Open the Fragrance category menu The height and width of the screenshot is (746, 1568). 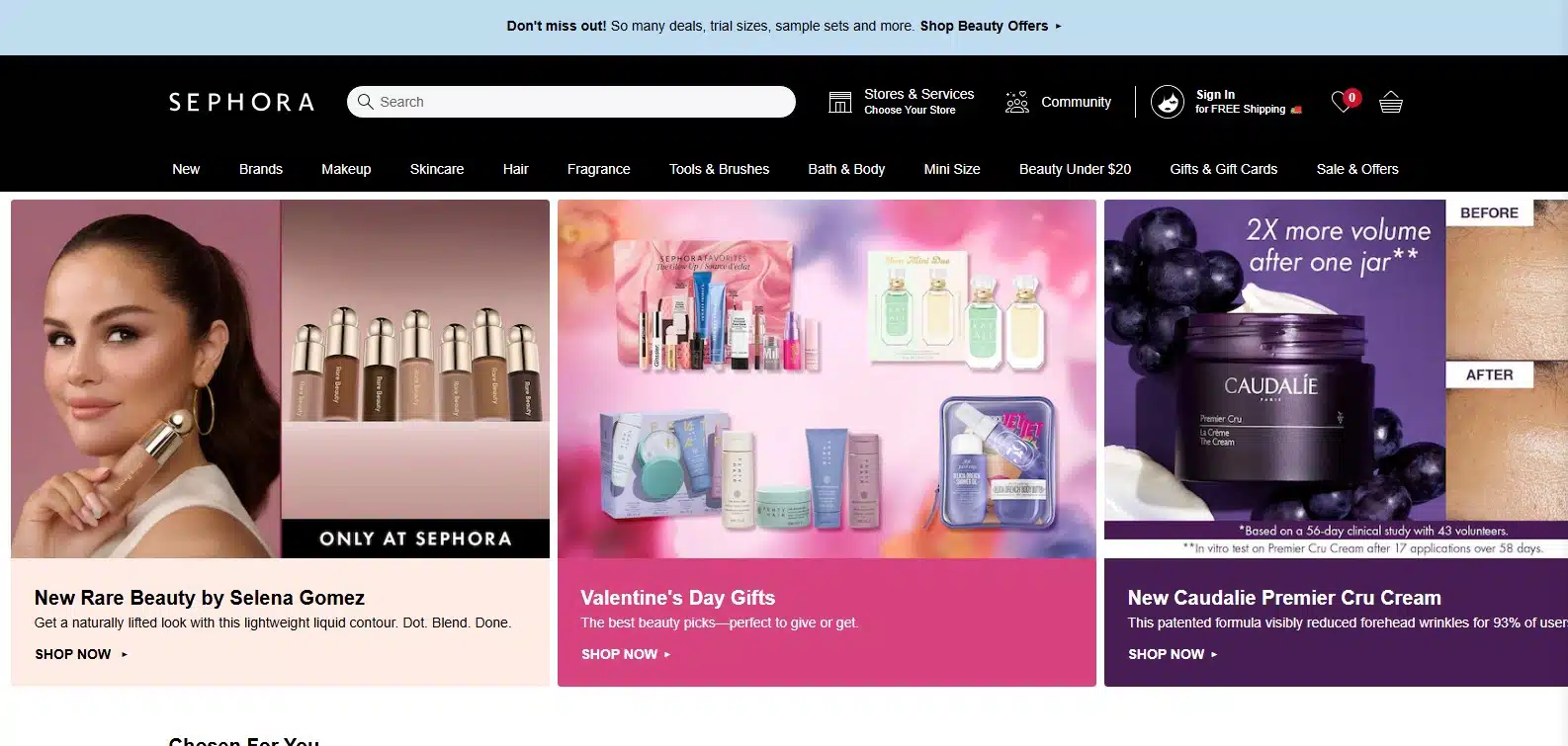point(599,169)
